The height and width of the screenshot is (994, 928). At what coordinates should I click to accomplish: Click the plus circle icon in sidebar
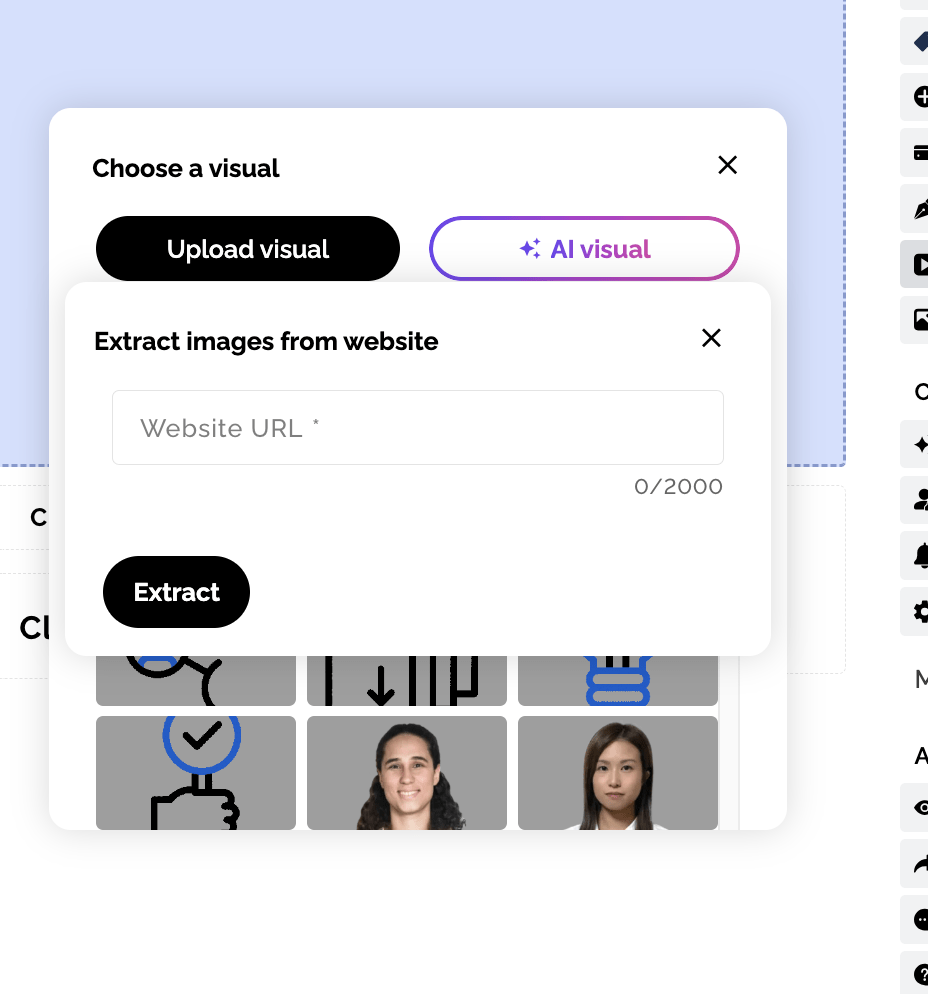coord(918,97)
